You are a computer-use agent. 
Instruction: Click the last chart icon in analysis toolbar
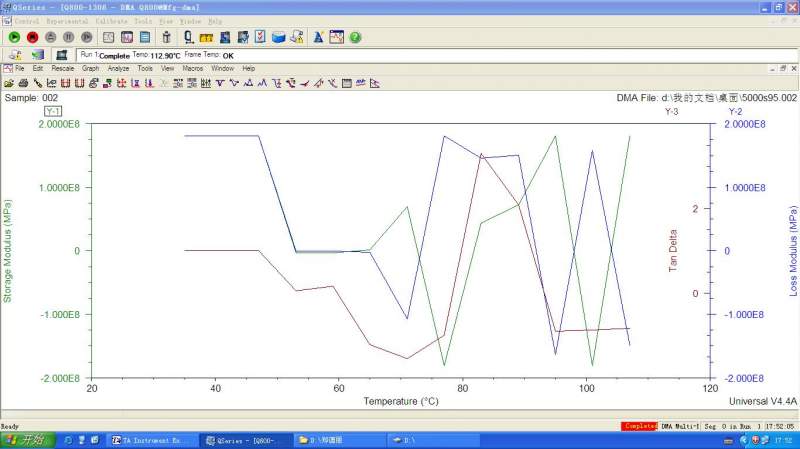(x=375, y=83)
